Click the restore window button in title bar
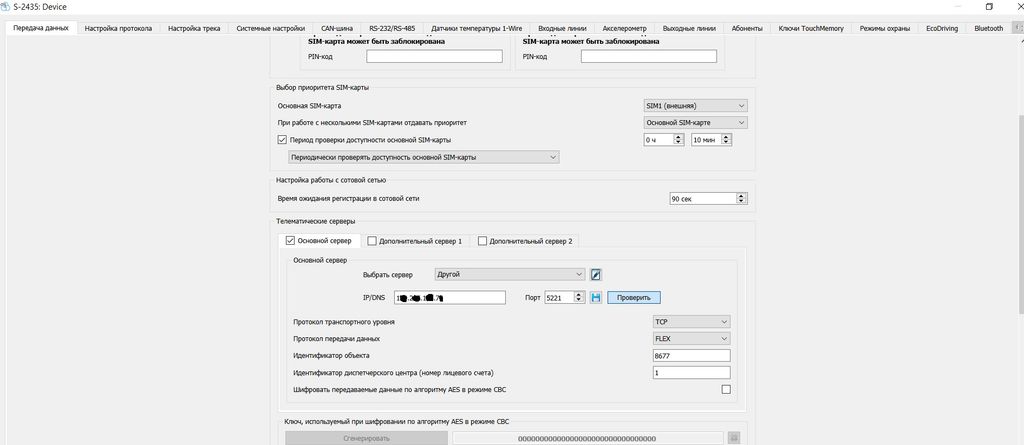The image size is (1024, 445). [989, 7]
